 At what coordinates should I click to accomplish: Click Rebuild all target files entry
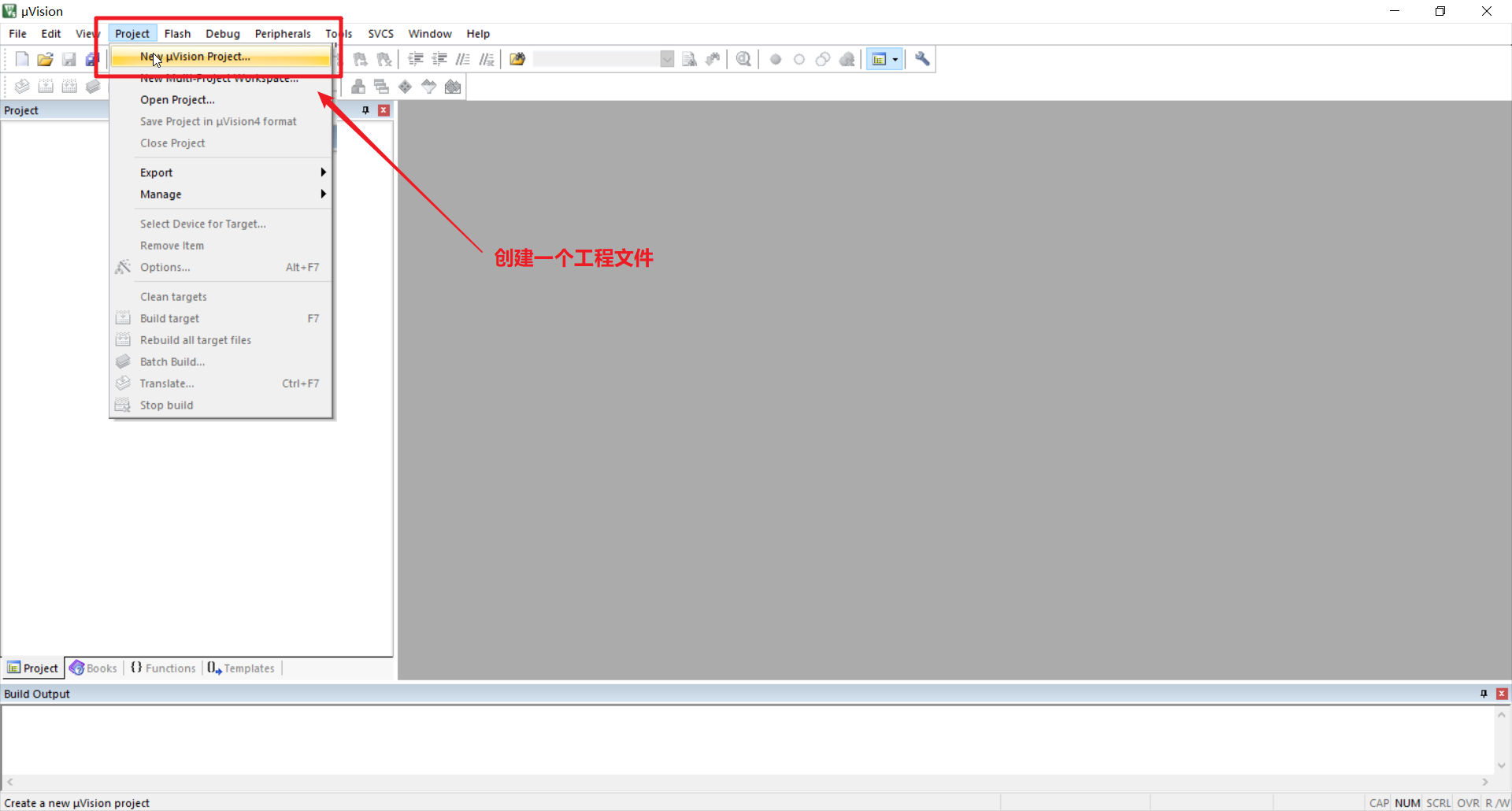click(x=220, y=340)
